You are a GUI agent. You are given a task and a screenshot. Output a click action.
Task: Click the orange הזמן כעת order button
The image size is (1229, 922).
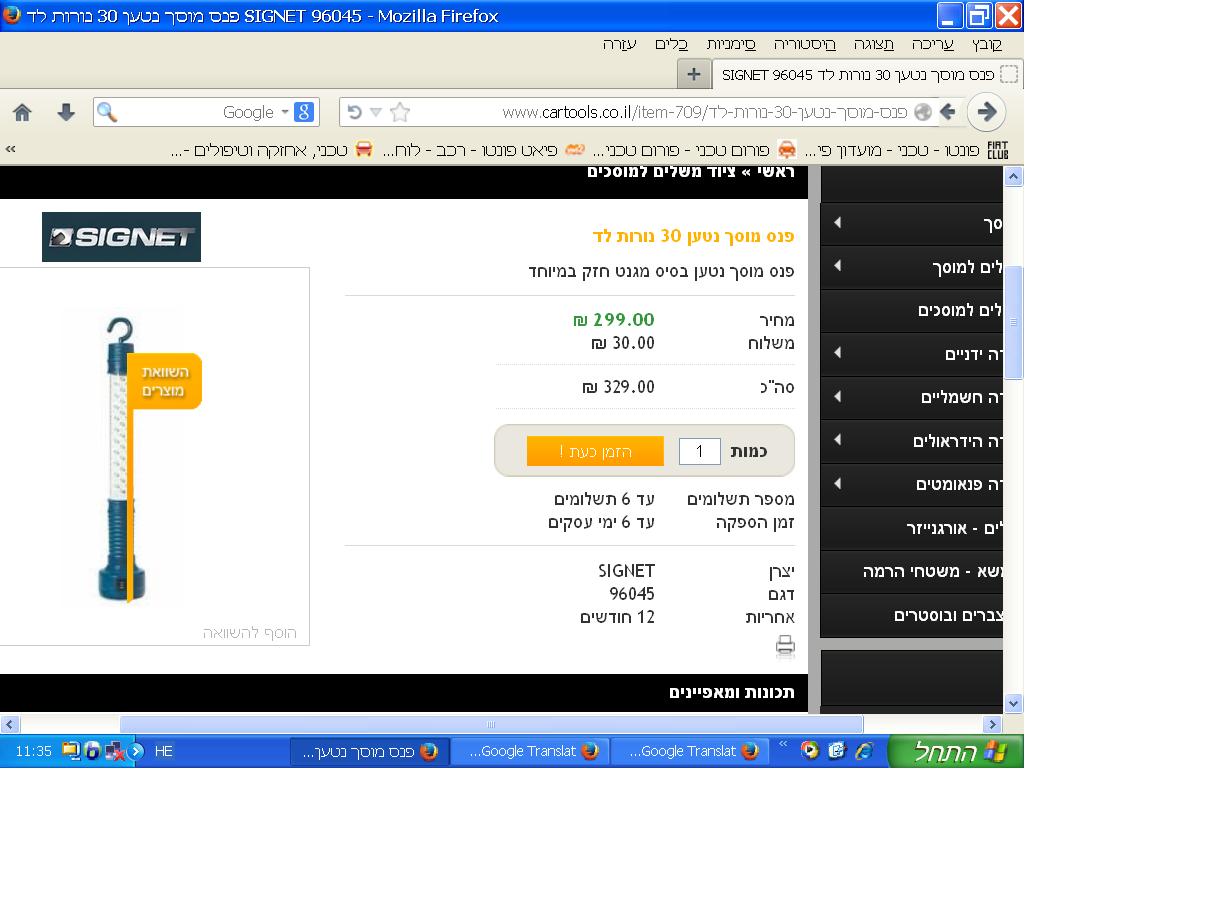click(x=595, y=451)
